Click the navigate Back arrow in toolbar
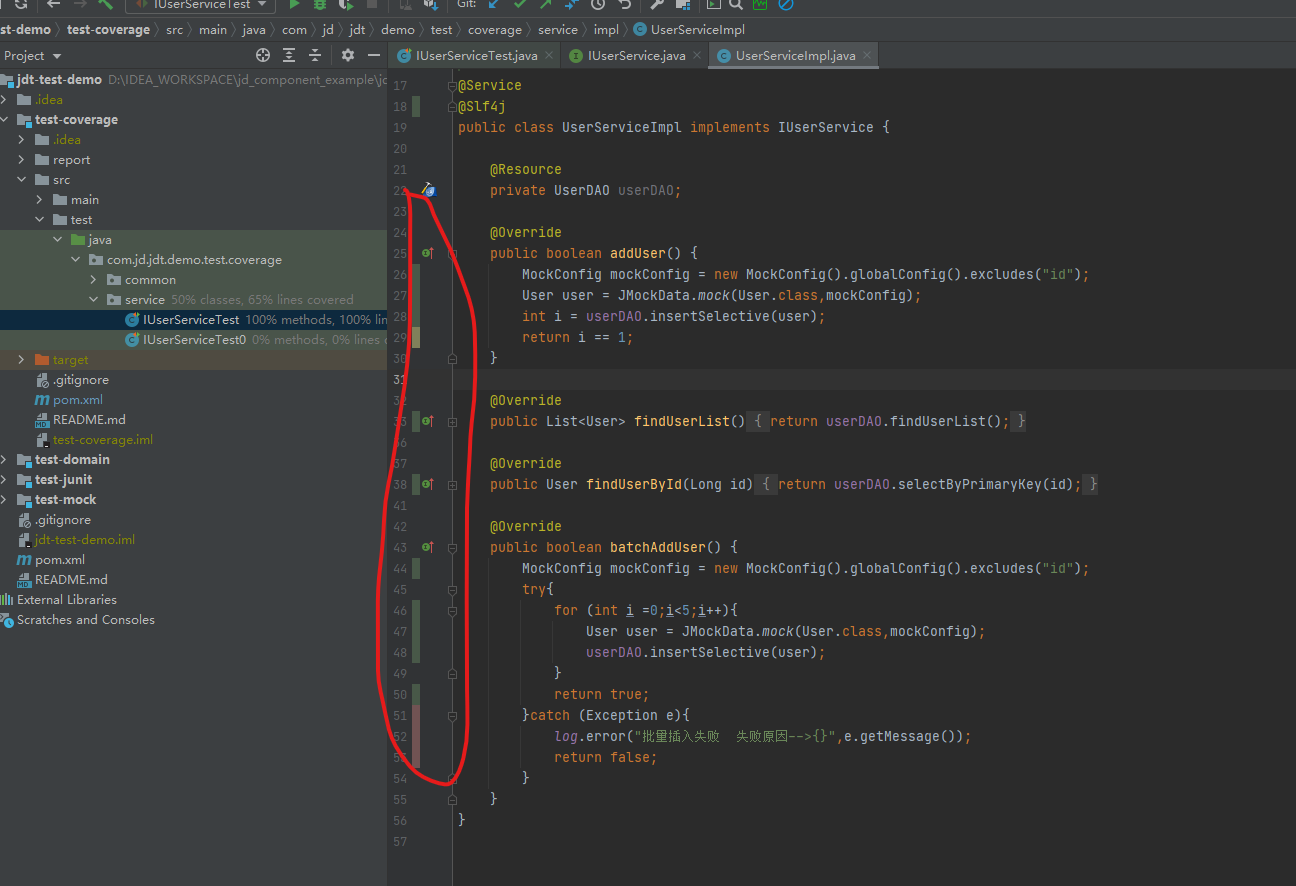 click(53, 5)
